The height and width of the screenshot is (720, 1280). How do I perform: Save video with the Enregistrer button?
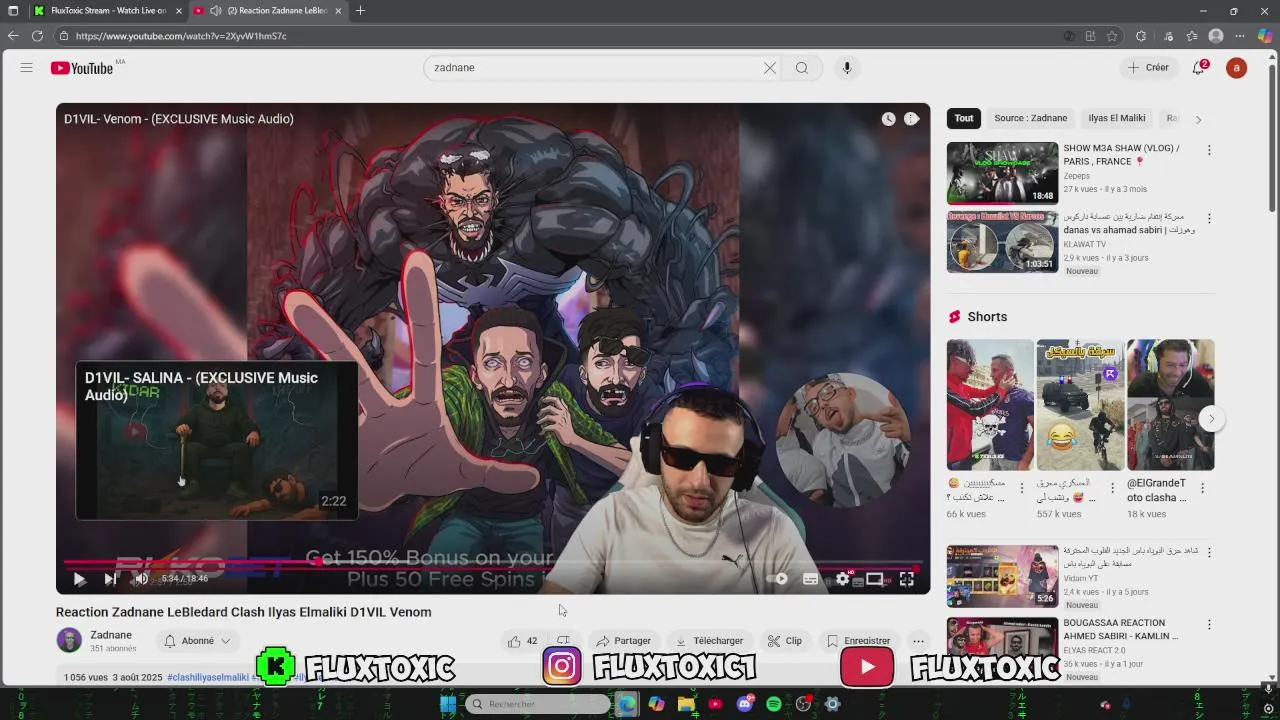click(858, 641)
